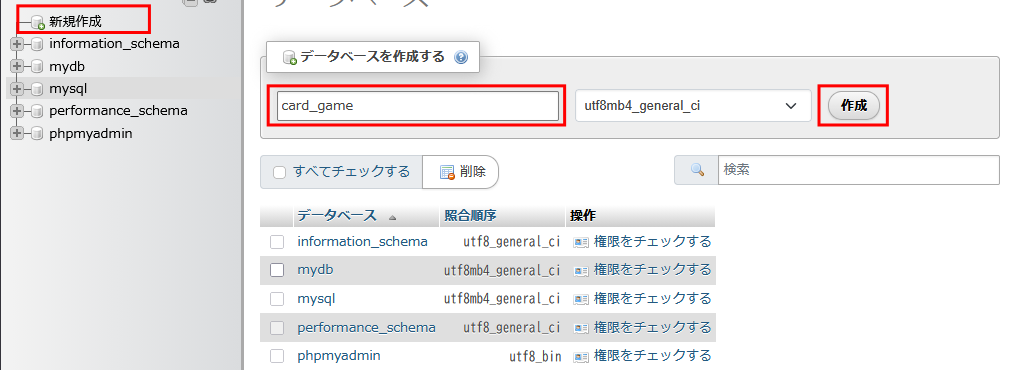This screenshot has height=370, width=1015.
Task: Click the delete icon beside 削除
Action: pos(447,172)
